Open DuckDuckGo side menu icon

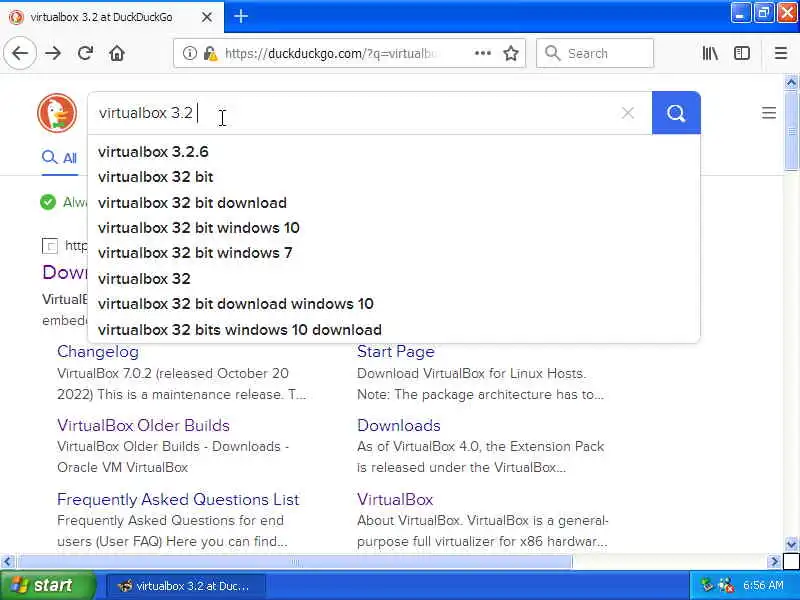[x=769, y=113]
